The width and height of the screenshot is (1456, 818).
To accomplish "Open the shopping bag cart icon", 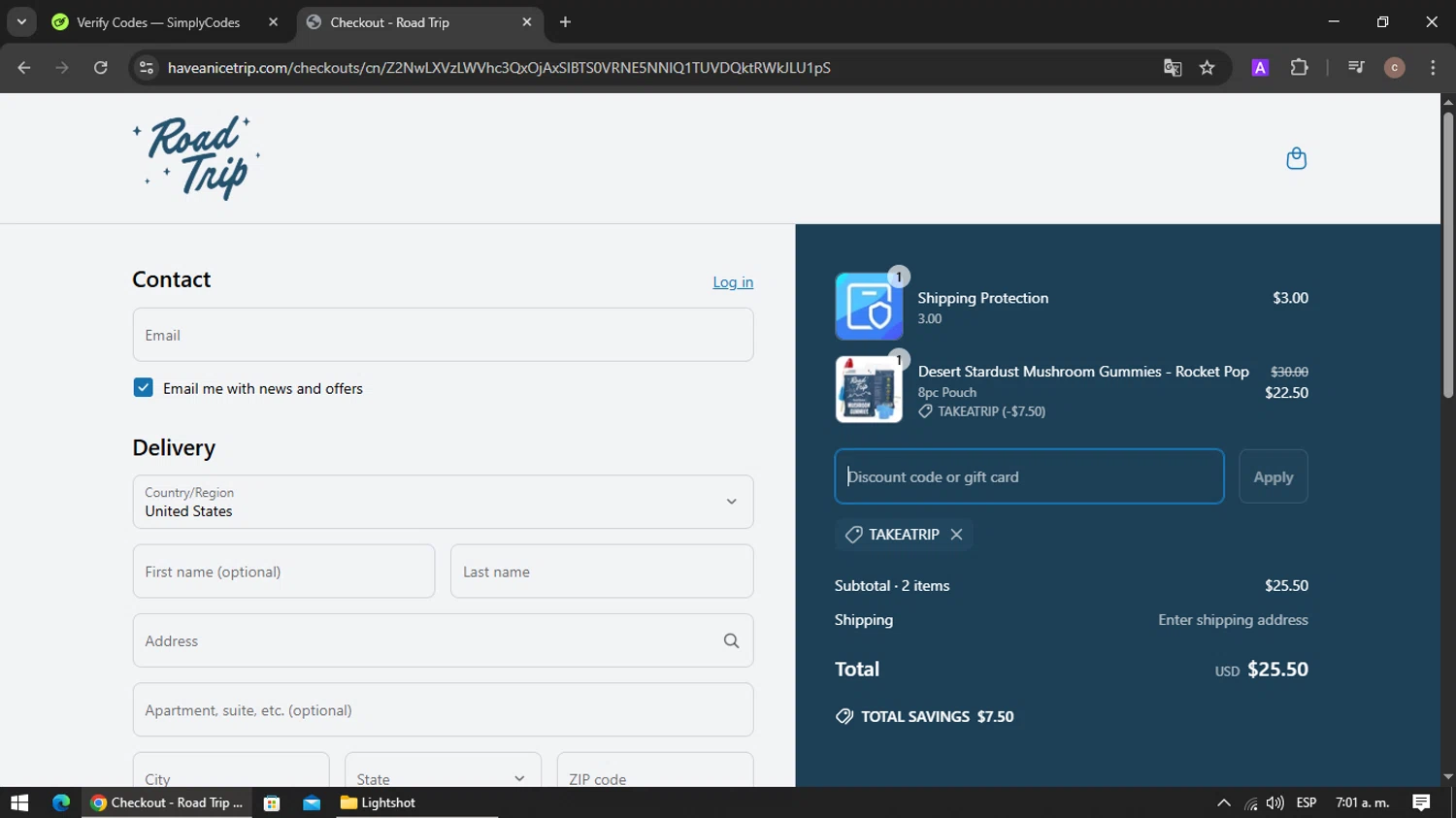I will pos(1296,158).
